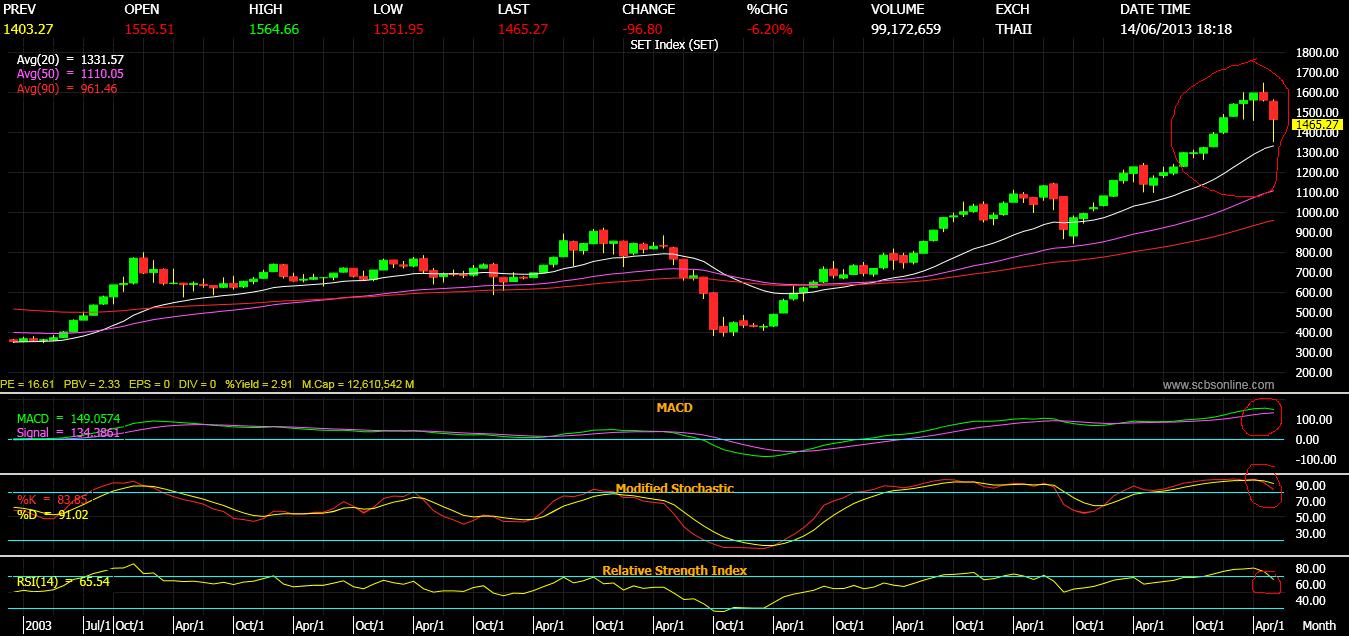Select the Avg(90) = 961.46 legend
Screen dimensions: 1349x636
point(67,89)
